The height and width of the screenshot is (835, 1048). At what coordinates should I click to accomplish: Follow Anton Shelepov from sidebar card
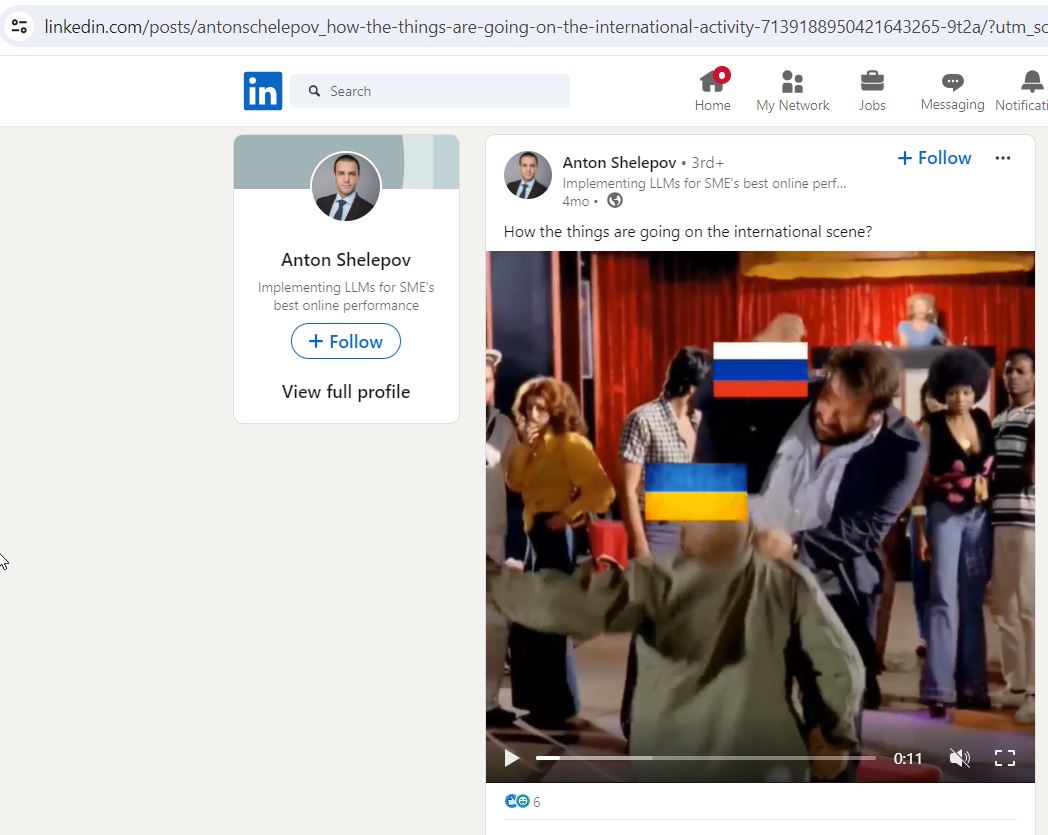(346, 342)
